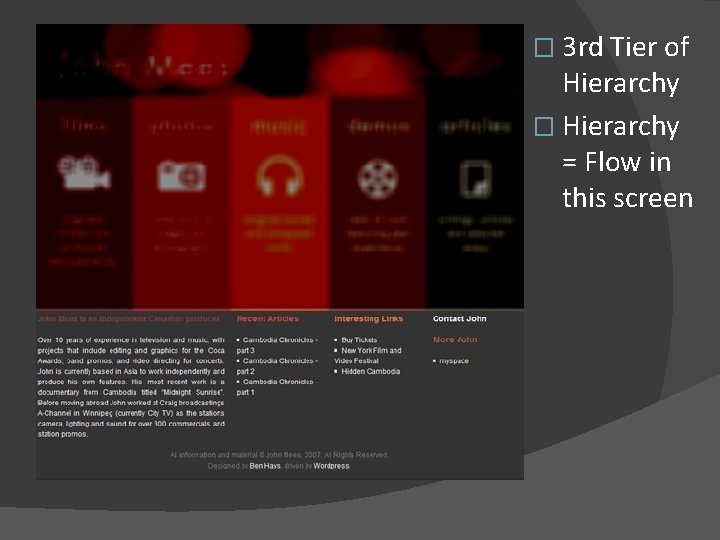This screenshot has width=720, height=540.
Task: Click the film camera icon
Action: point(84,172)
